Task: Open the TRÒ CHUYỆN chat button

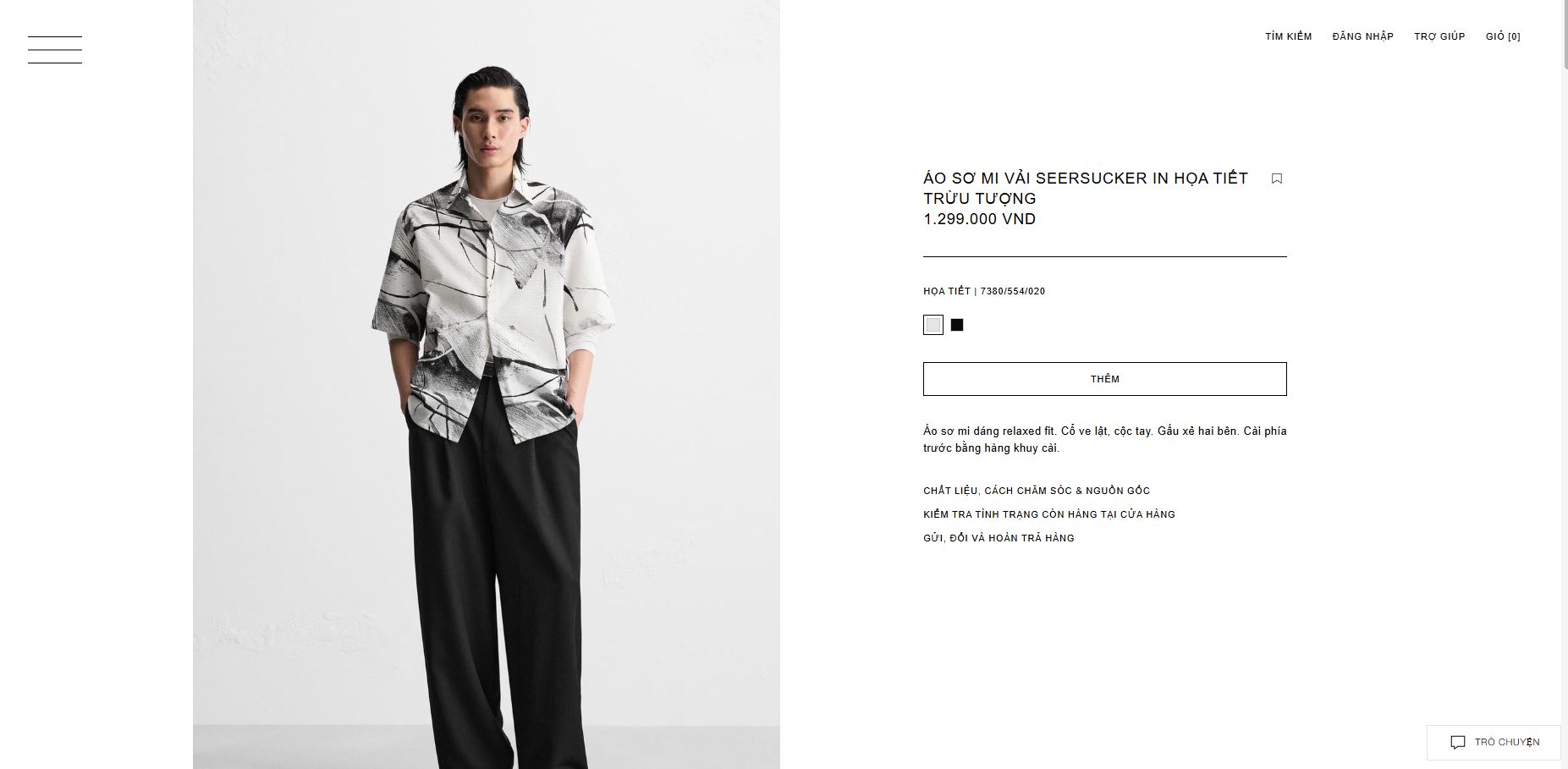Action: (x=1494, y=743)
